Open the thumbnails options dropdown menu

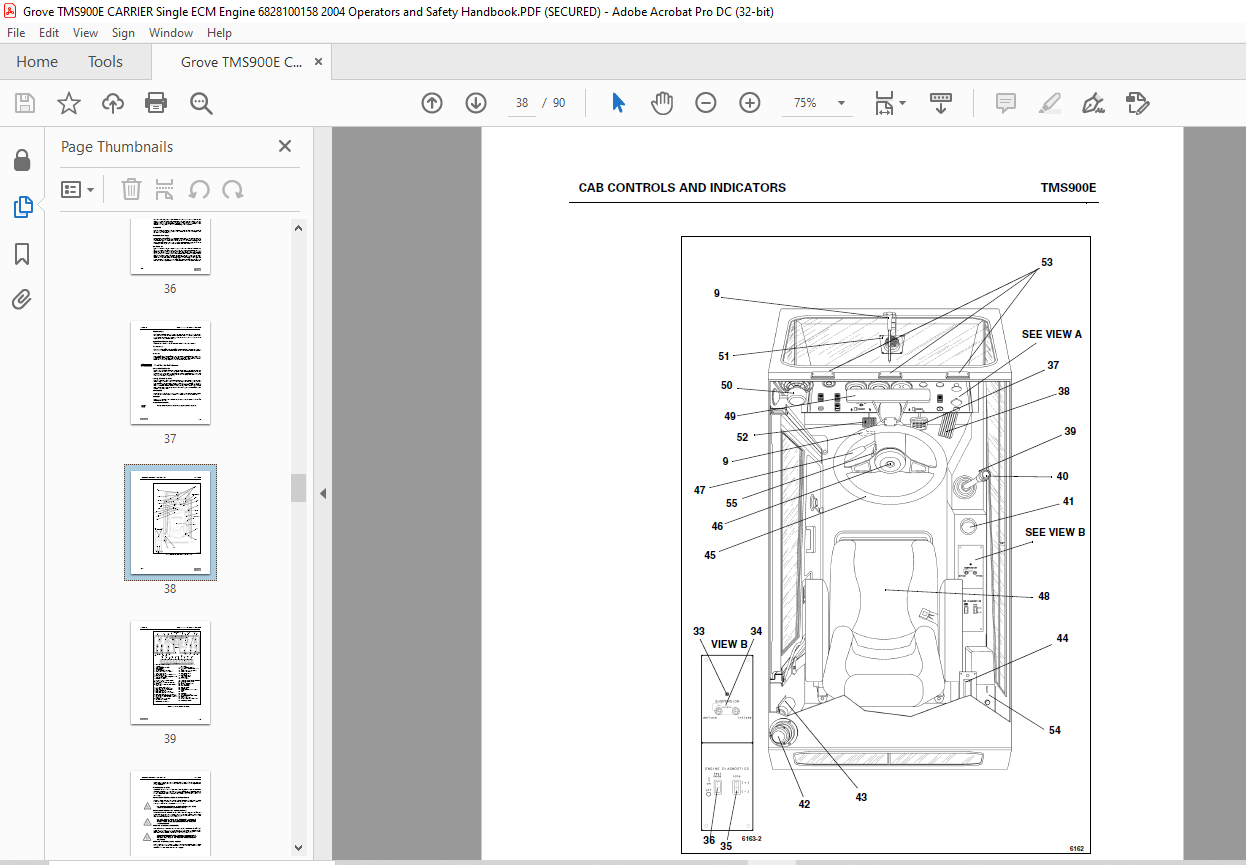(77, 189)
